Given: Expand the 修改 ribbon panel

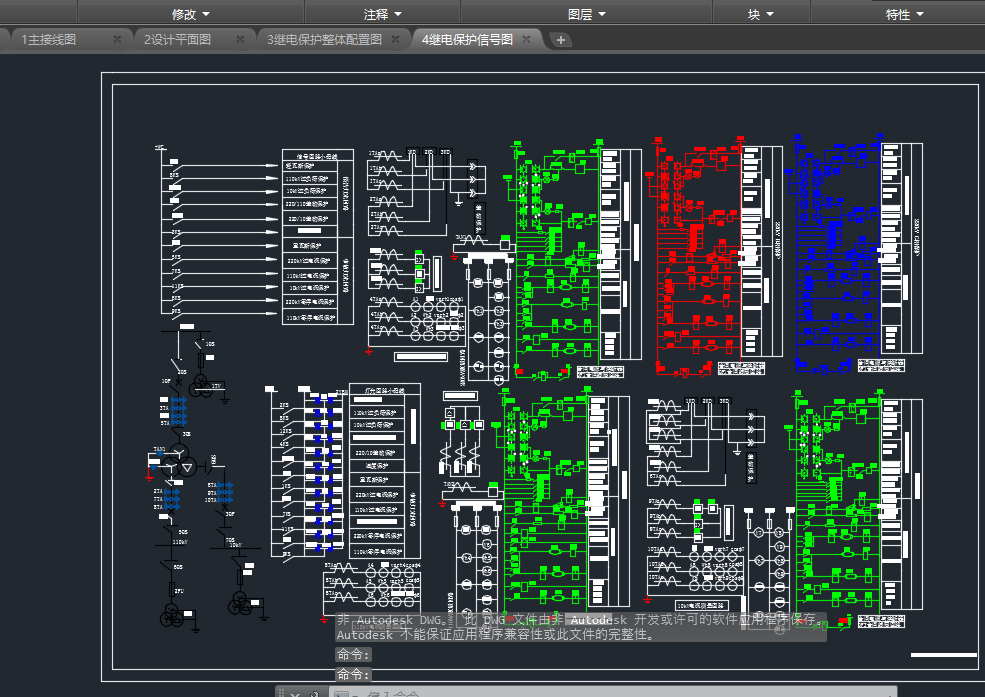Looking at the screenshot, I should [191, 14].
